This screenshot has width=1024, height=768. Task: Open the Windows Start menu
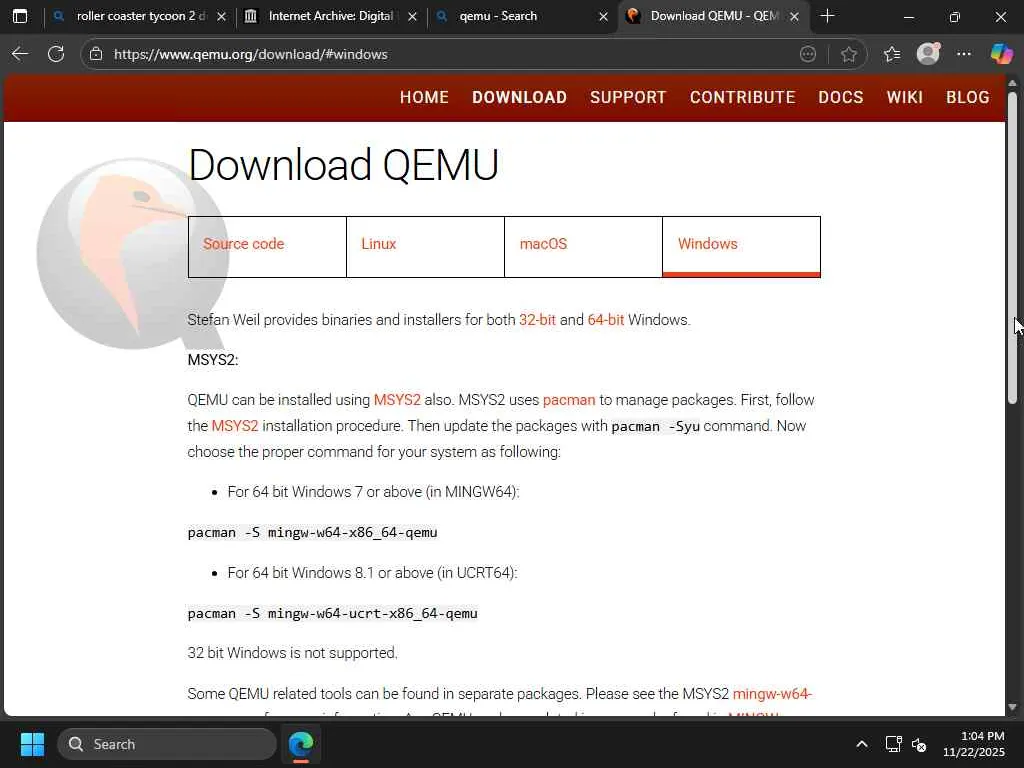coord(32,744)
